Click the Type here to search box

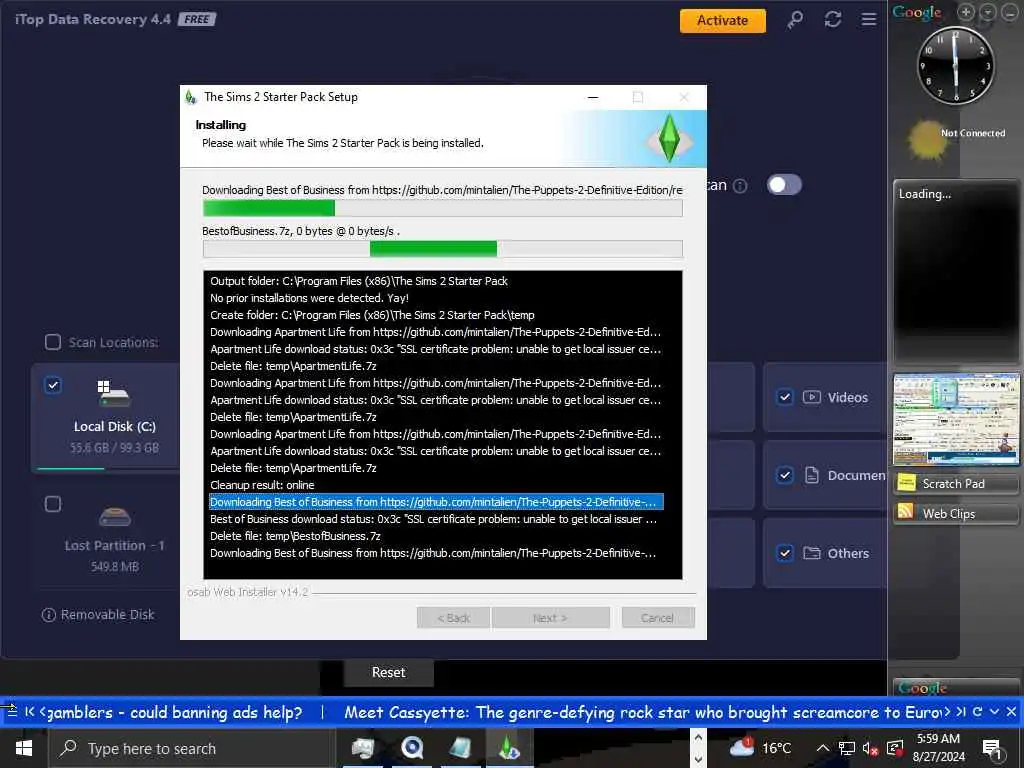pyautogui.click(x=192, y=748)
